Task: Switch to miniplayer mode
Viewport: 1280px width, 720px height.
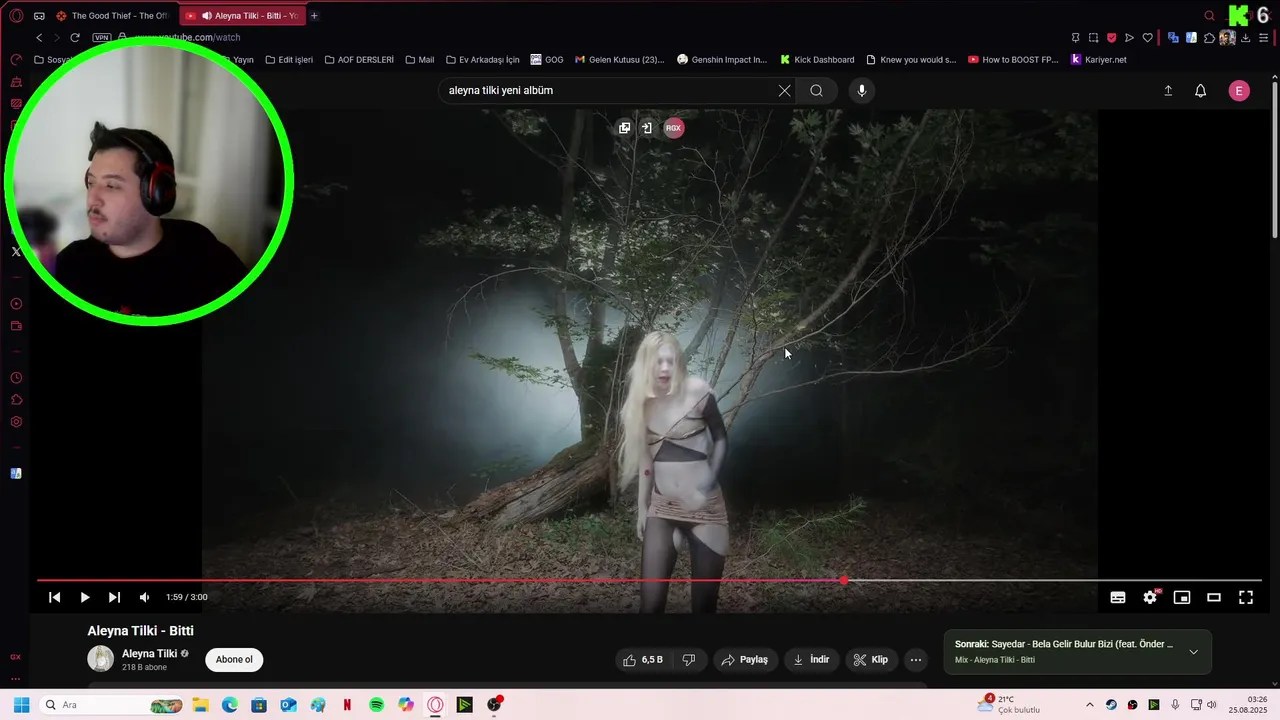Action: [1182, 597]
